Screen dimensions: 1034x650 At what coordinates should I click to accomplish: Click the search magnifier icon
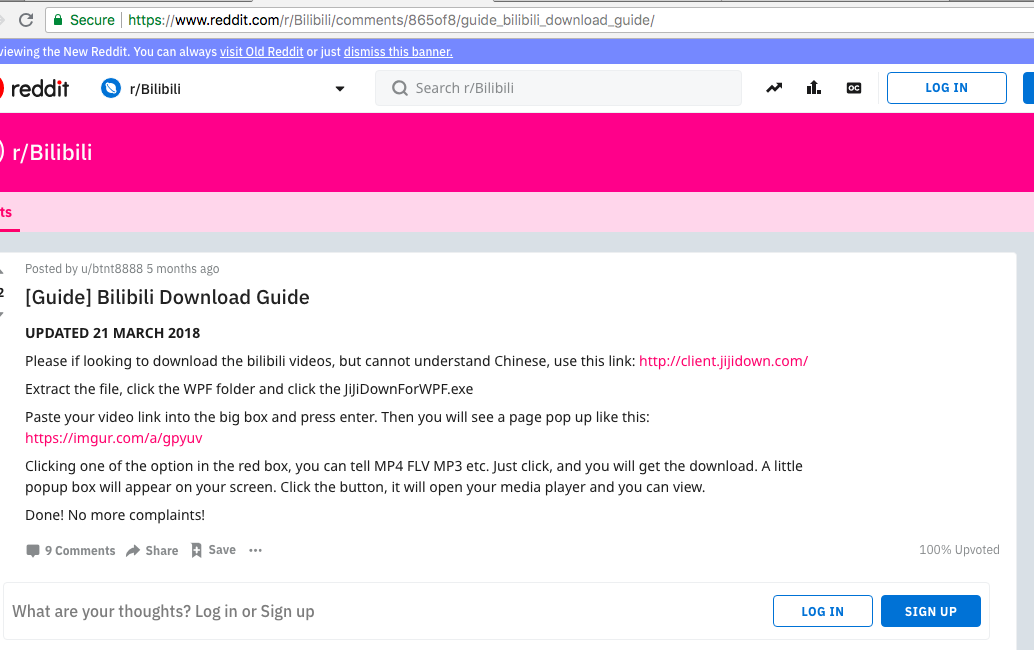click(x=400, y=88)
